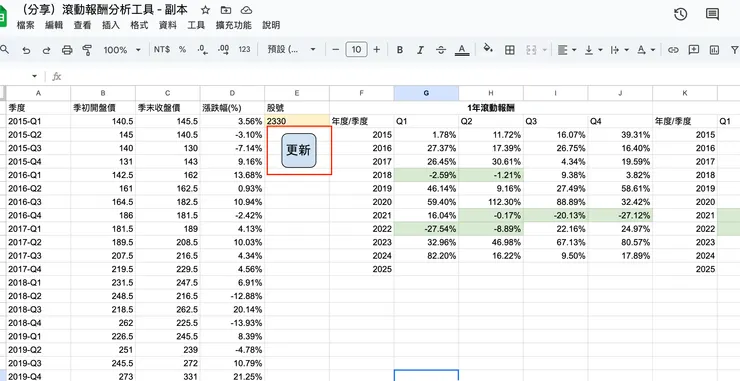740x381 pixels.
Task: Select column D header
Action: coord(232,93)
